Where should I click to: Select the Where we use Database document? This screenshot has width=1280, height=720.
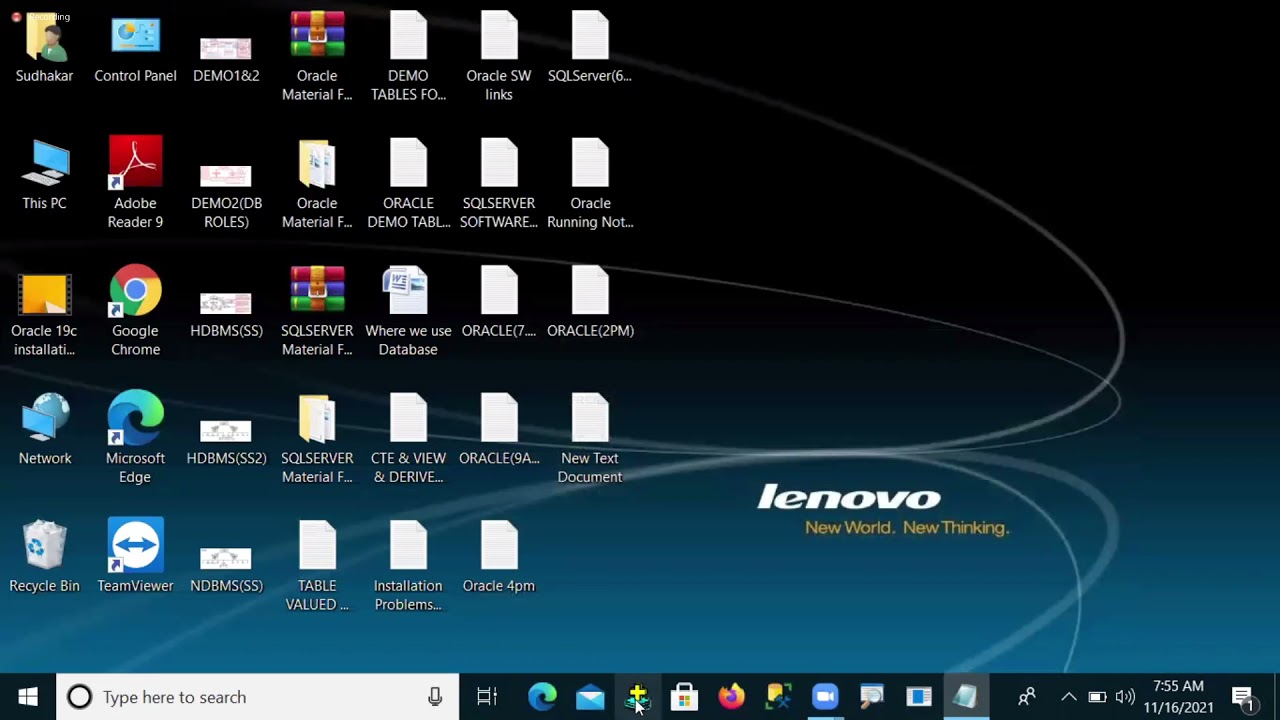tap(408, 312)
